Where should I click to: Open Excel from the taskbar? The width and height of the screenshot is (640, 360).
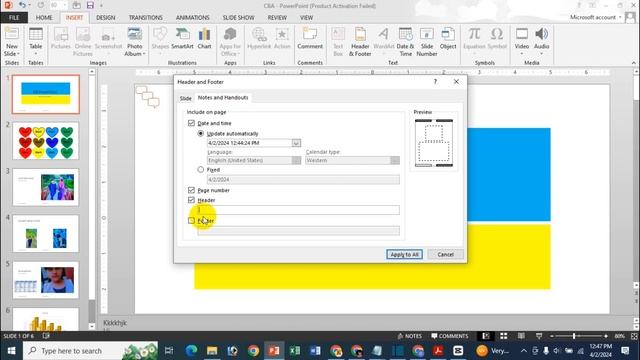[295, 351]
